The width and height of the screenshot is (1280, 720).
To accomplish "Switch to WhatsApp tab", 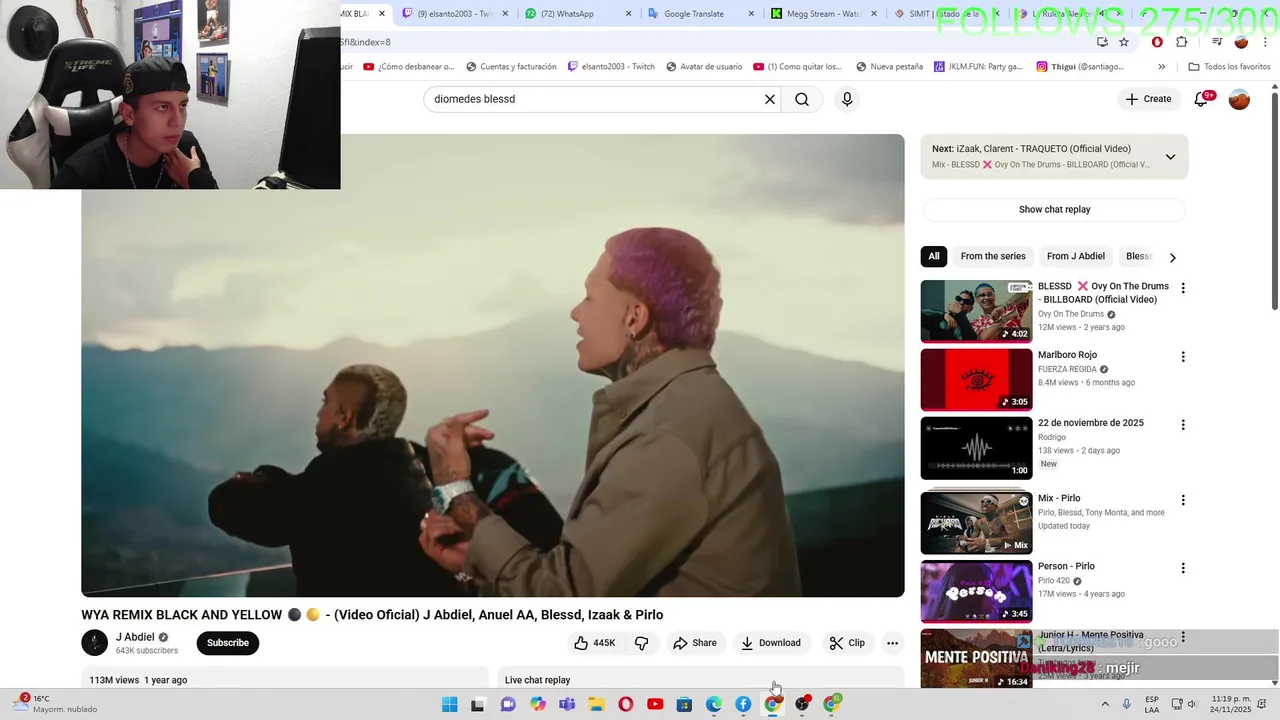I will [x=578, y=14].
